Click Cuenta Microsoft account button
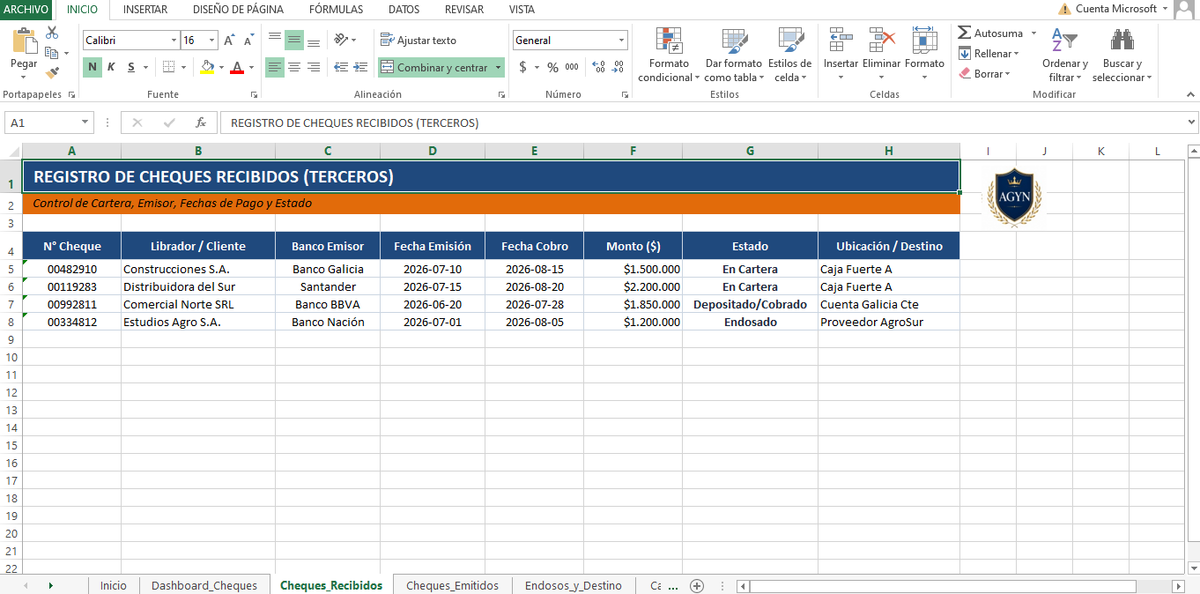 tap(1116, 9)
